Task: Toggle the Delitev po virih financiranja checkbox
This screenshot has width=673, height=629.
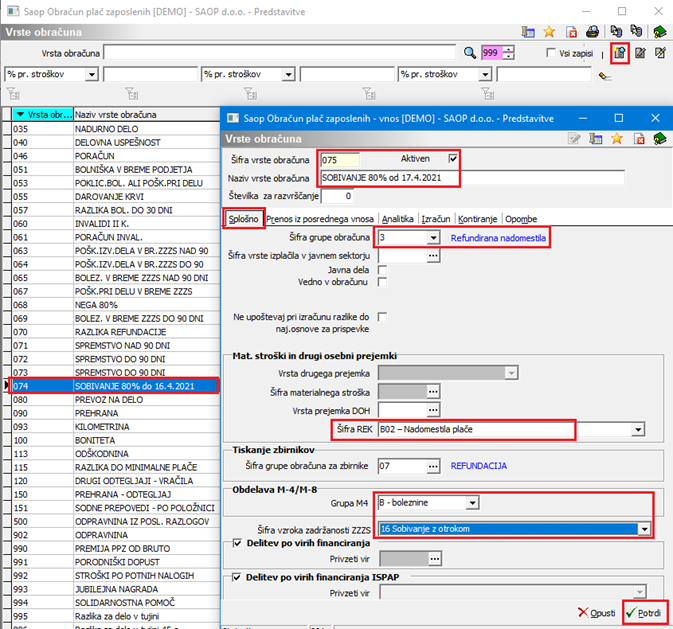Action: (x=237, y=543)
